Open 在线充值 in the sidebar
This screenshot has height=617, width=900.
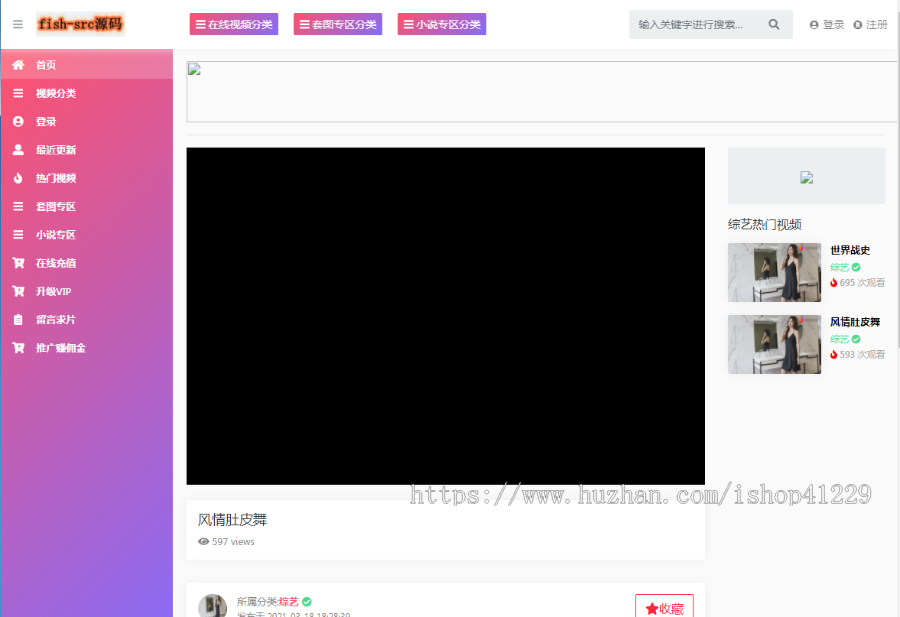click(87, 263)
